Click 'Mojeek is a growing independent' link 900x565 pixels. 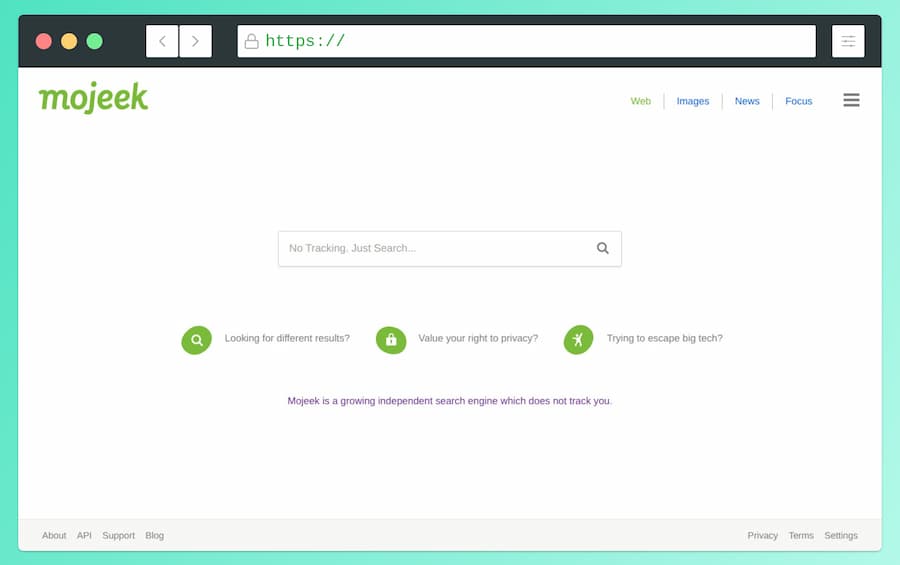[449, 401]
